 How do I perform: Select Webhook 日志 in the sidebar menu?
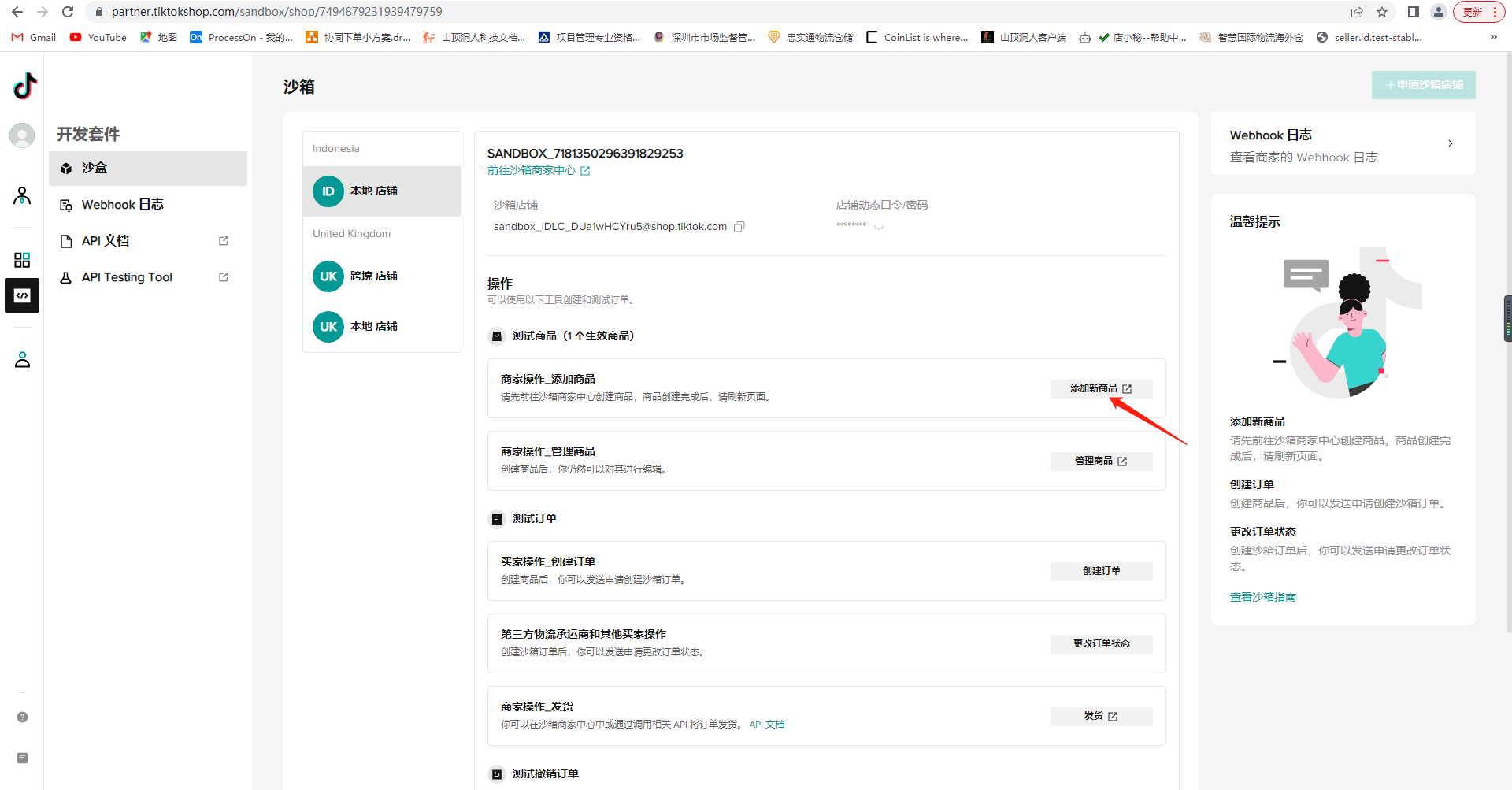pos(123,205)
